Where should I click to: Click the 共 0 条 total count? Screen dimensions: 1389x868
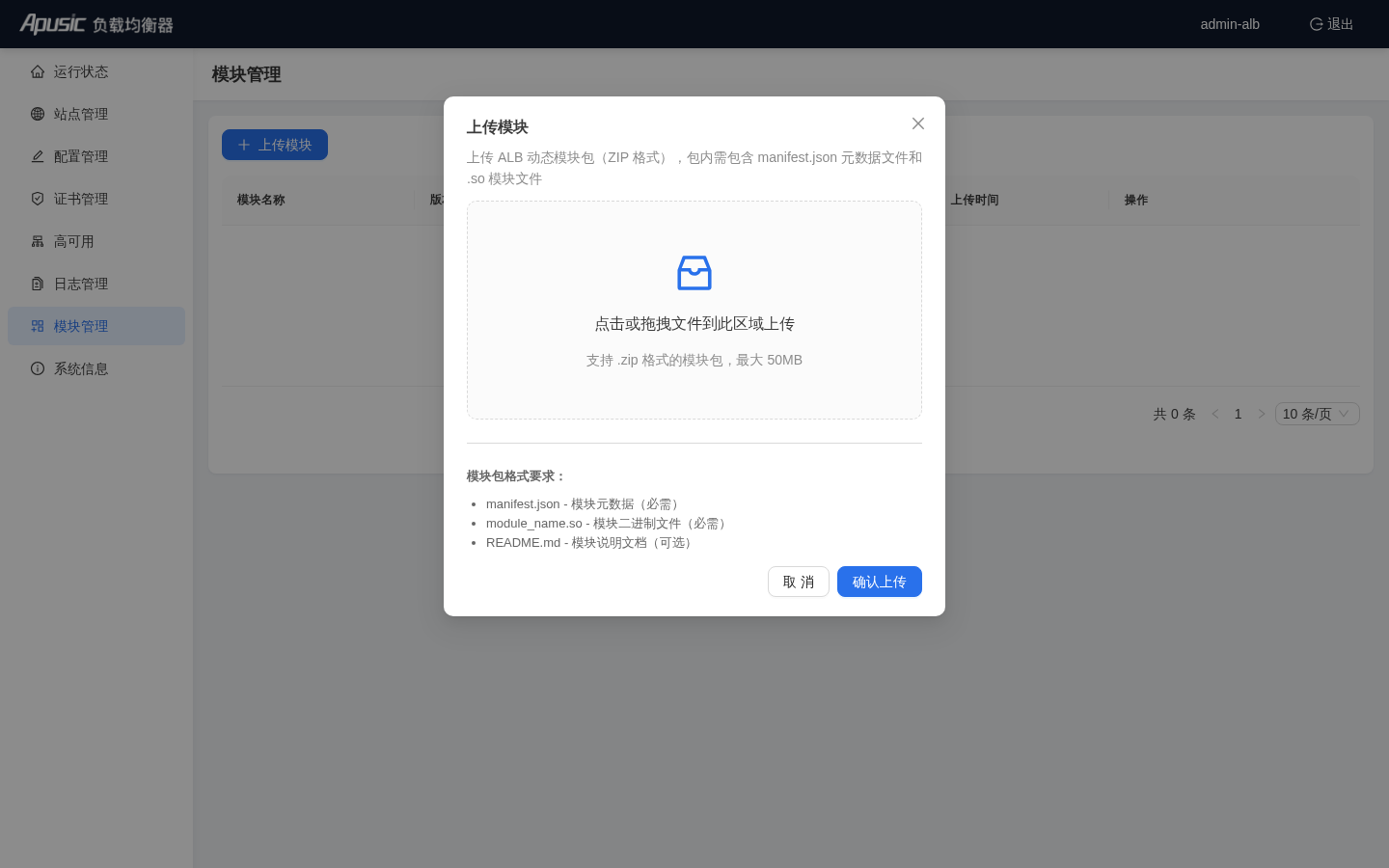click(1174, 414)
